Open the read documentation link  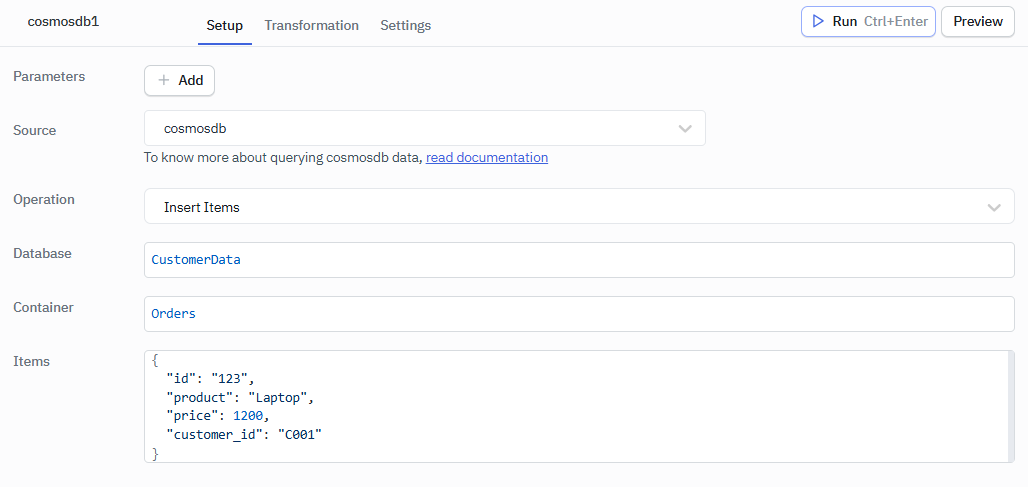[x=486, y=157]
